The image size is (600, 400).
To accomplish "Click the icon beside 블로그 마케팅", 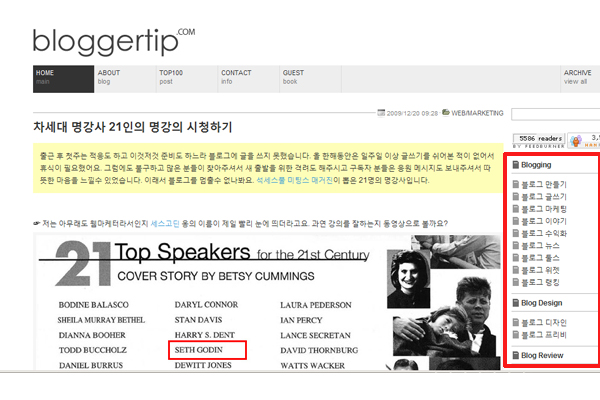I will point(516,209).
